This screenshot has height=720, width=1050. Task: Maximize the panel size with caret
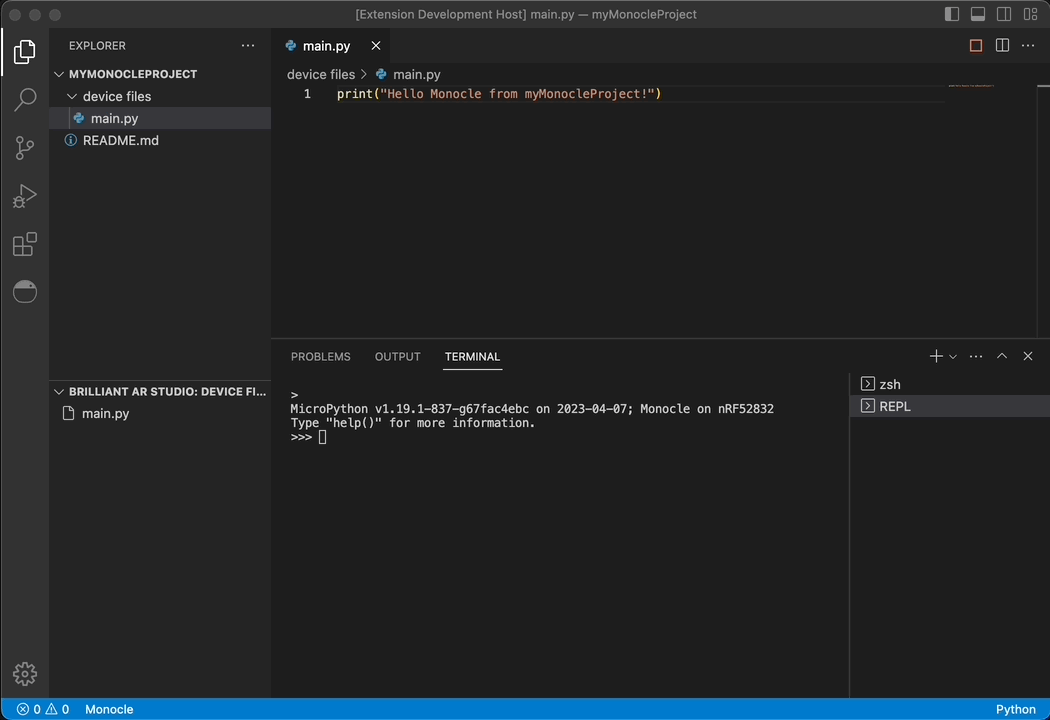(1002, 356)
